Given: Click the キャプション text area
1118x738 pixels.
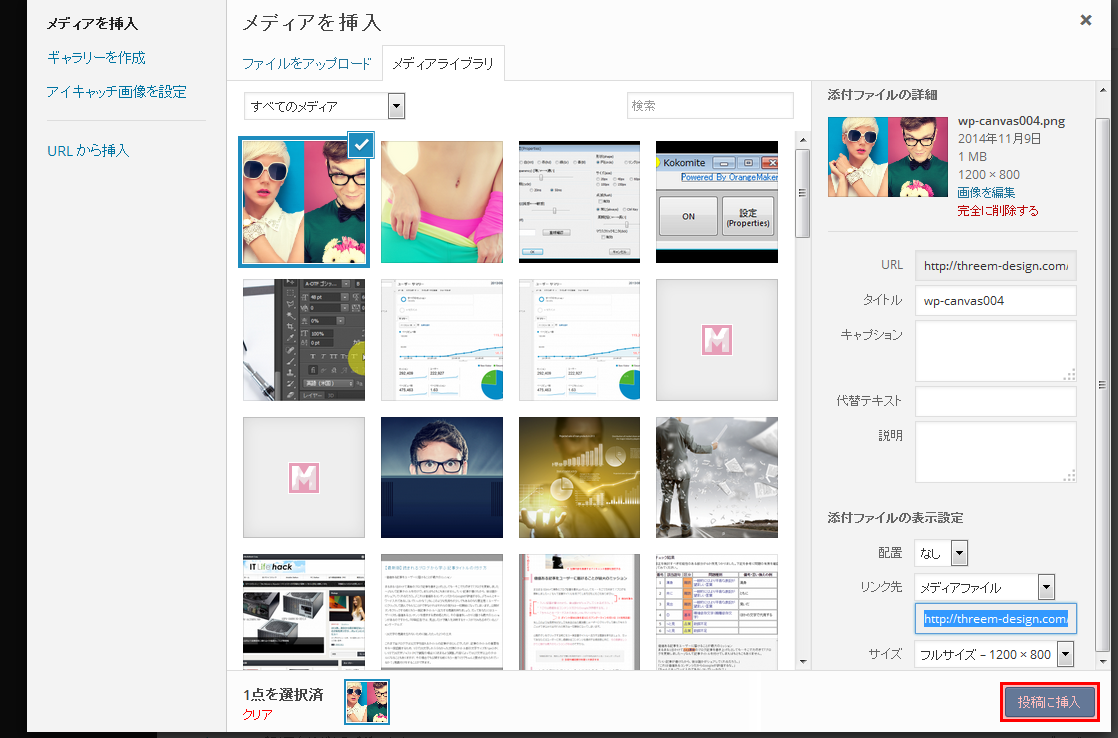Looking at the screenshot, I should tap(995, 351).
